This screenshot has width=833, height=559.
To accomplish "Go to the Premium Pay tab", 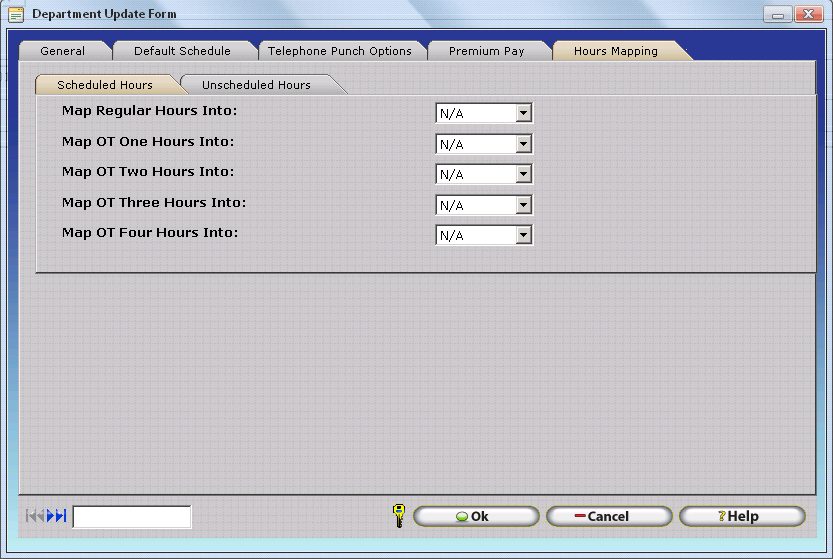I will point(486,51).
